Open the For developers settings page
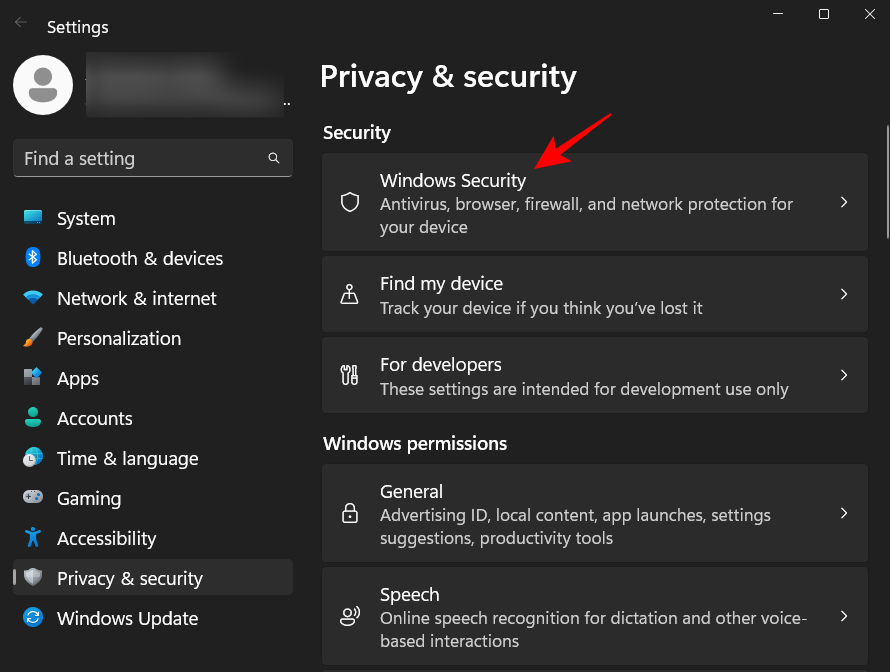Screen dimensions: 890x672 [x=595, y=375]
